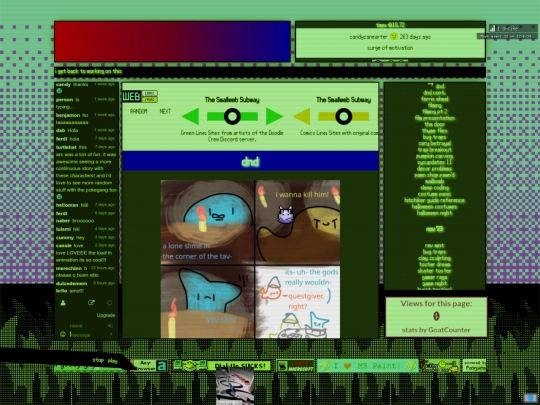Screen dimensions: 540x405
Task: Click the NEXT webring link
Action: point(165,111)
